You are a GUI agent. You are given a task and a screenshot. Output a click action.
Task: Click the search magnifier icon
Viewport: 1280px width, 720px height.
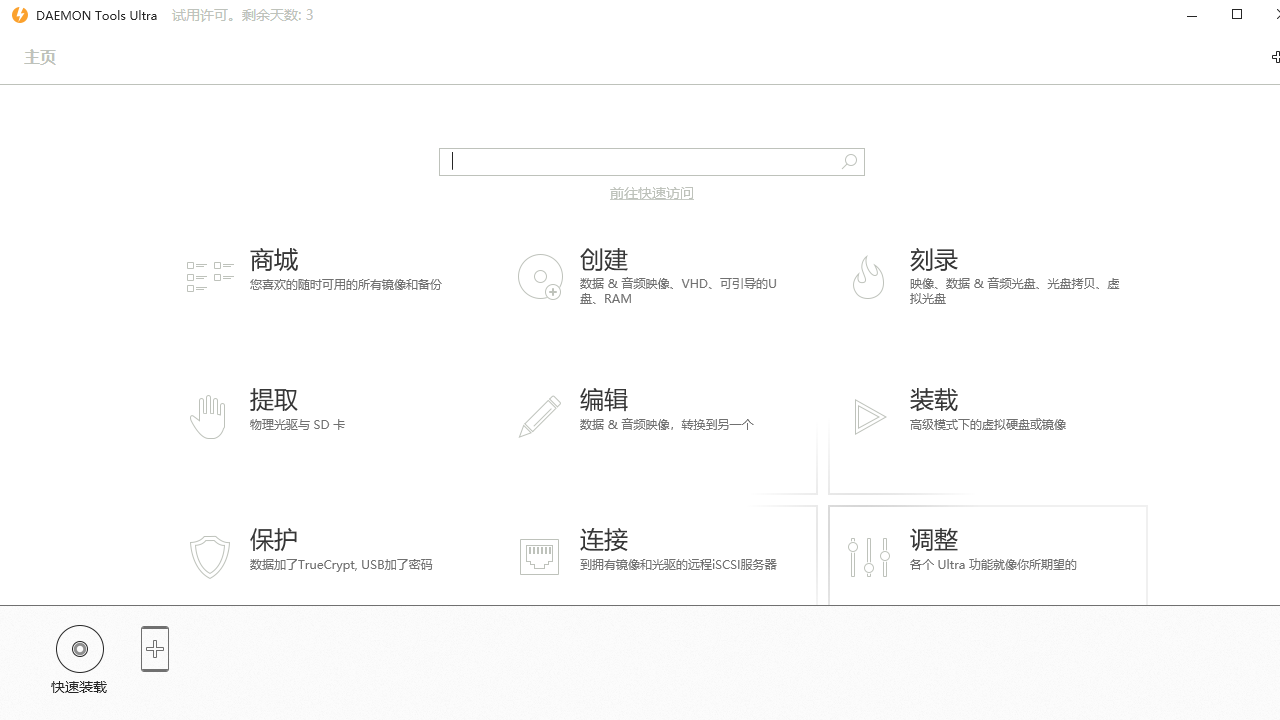coord(849,162)
